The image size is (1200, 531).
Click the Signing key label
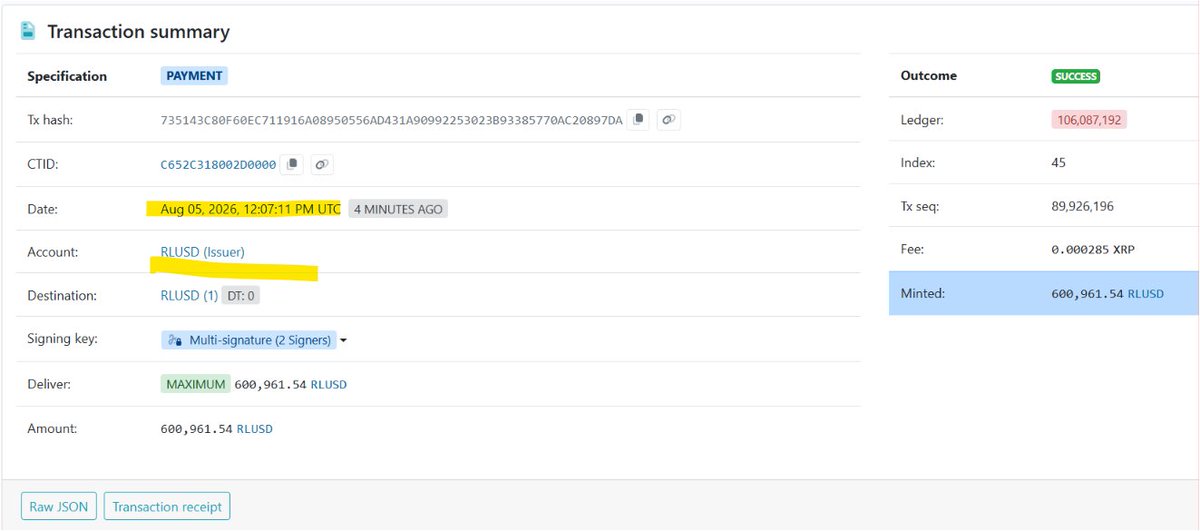[64, 340]
